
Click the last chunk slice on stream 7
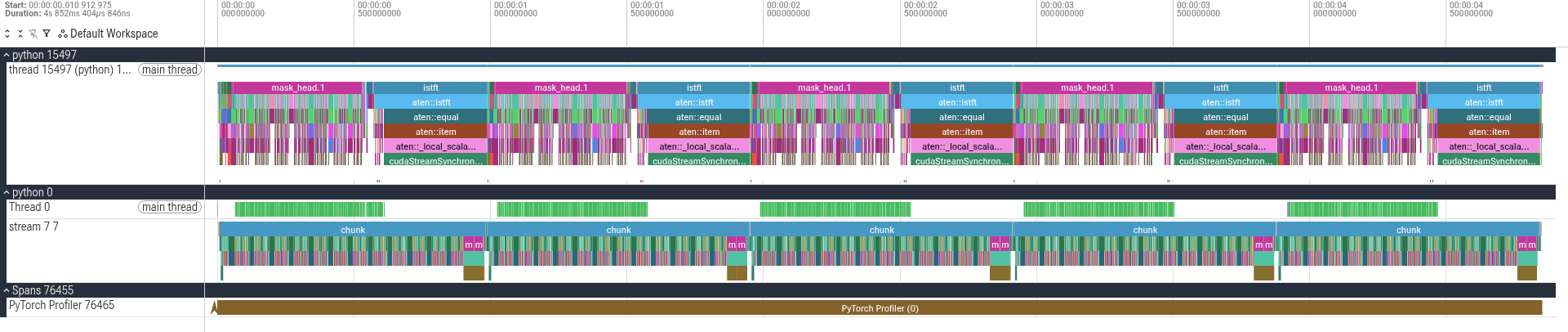1408,230
